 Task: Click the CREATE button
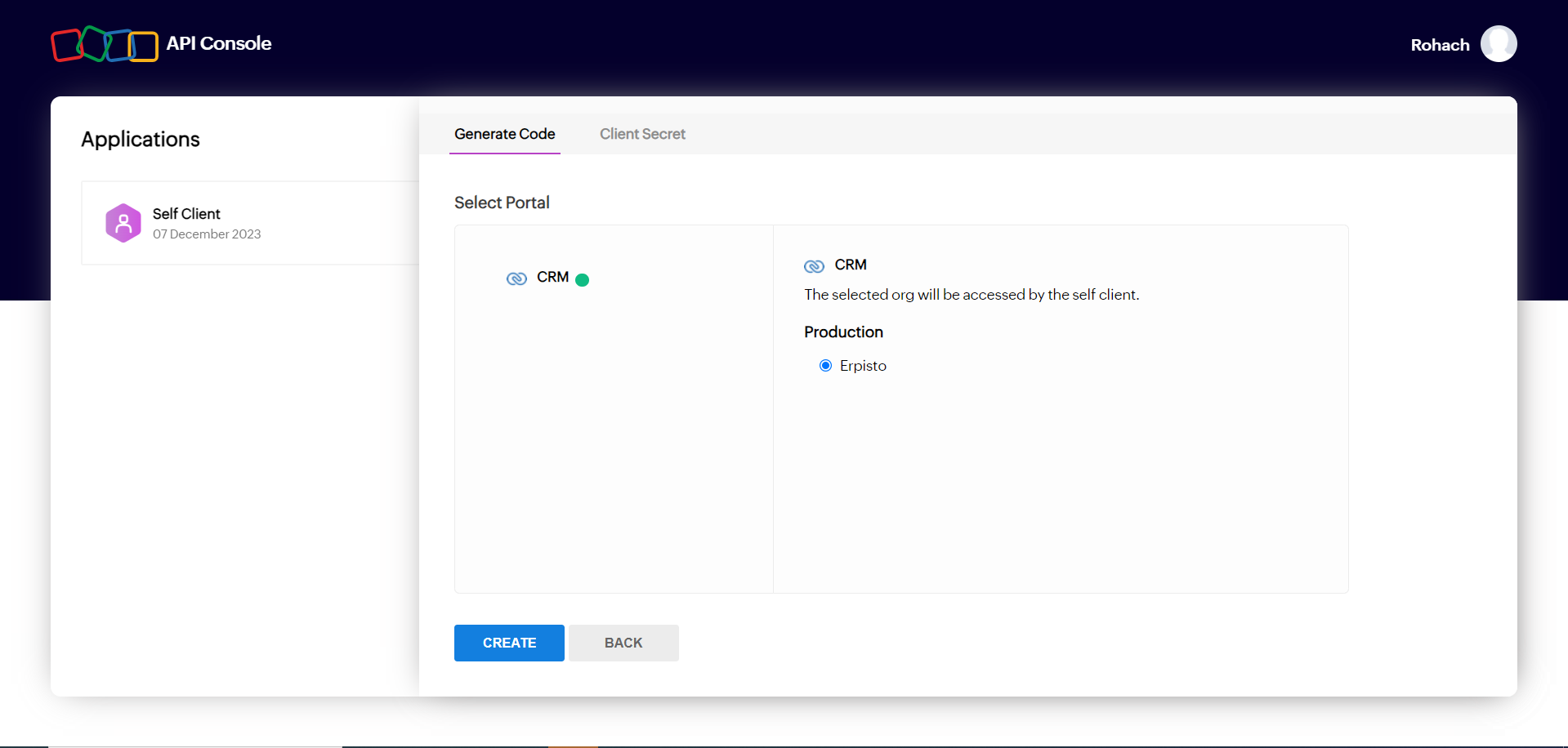click(509, 643)
